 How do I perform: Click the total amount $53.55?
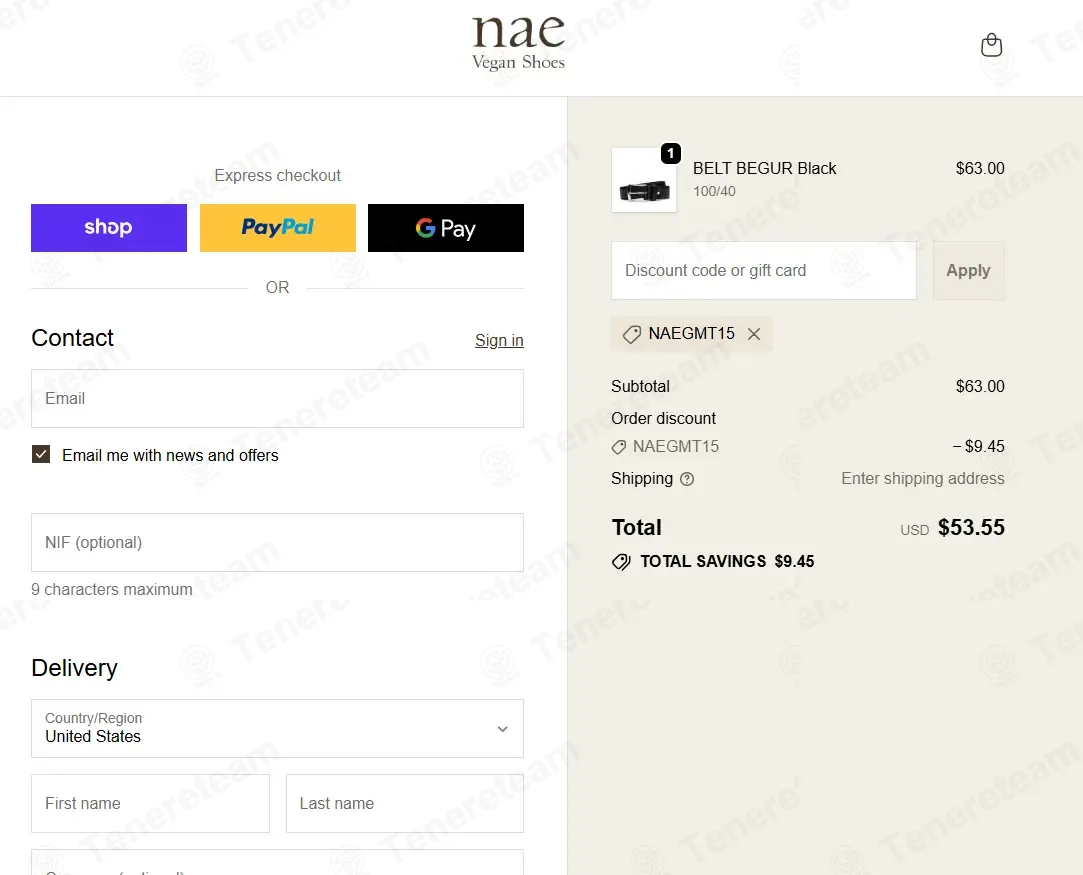pyautogui.click(x=971, y=528)
